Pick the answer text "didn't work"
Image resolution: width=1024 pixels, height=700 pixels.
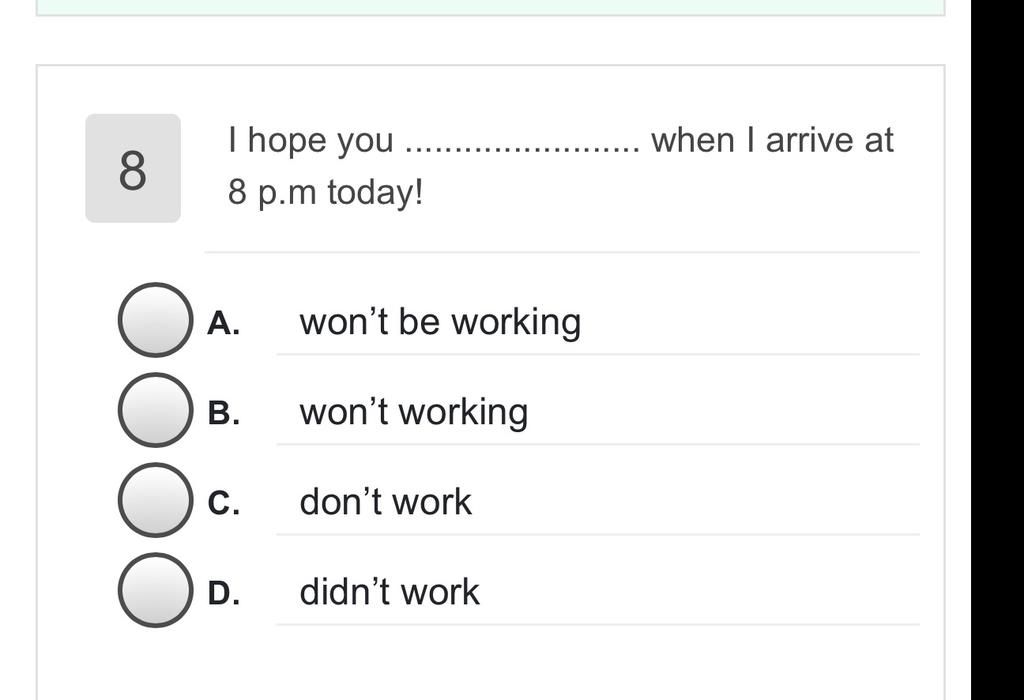[x=389, y=592]
